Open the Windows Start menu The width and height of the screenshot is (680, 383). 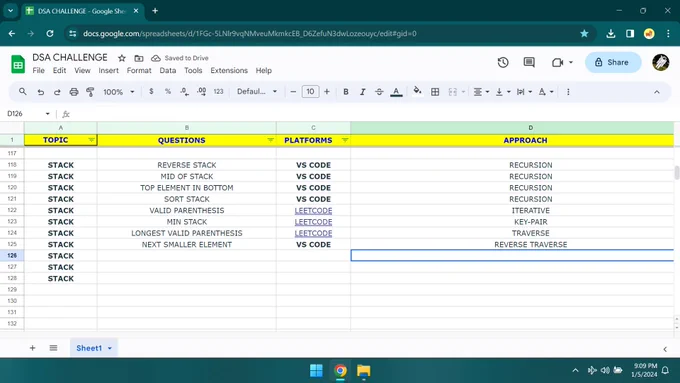pyautogui.click(x=316, y=371)
